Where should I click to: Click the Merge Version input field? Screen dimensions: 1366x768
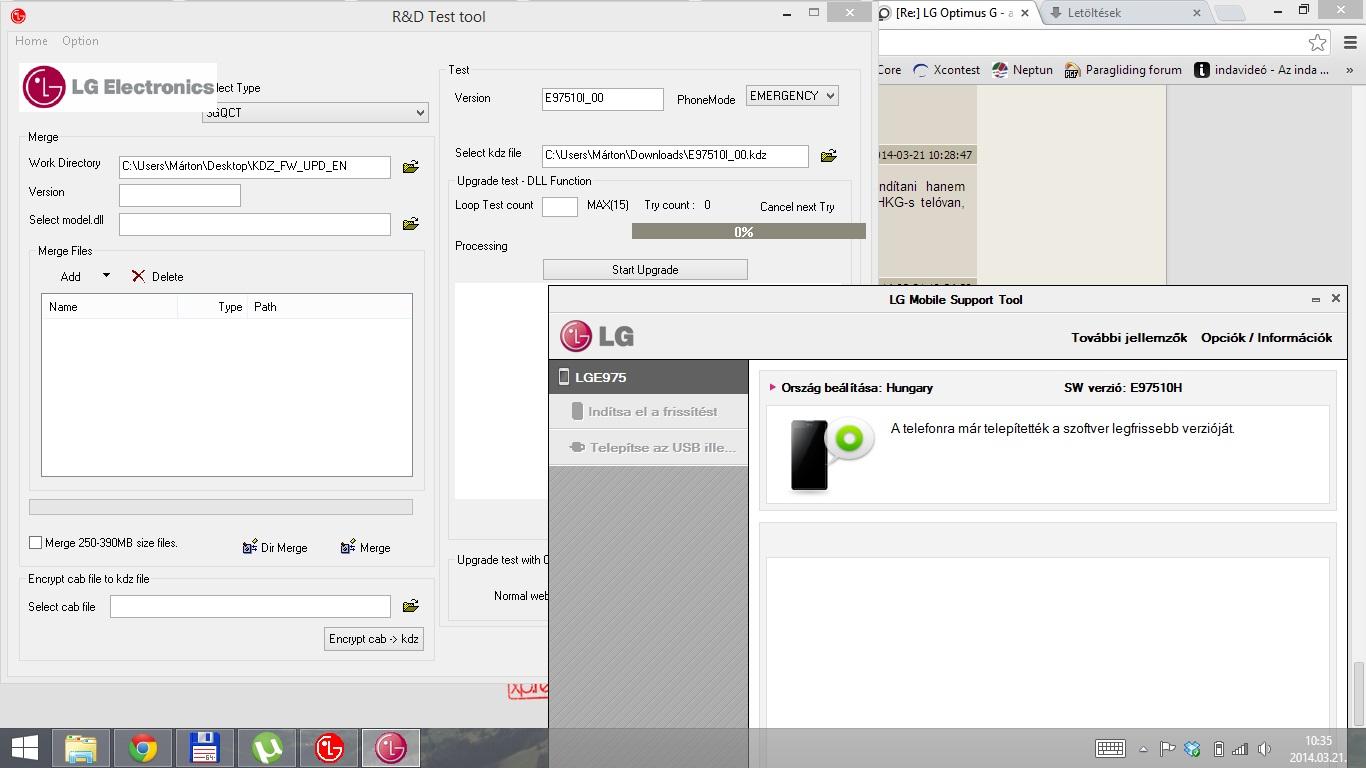click(180, 195)
